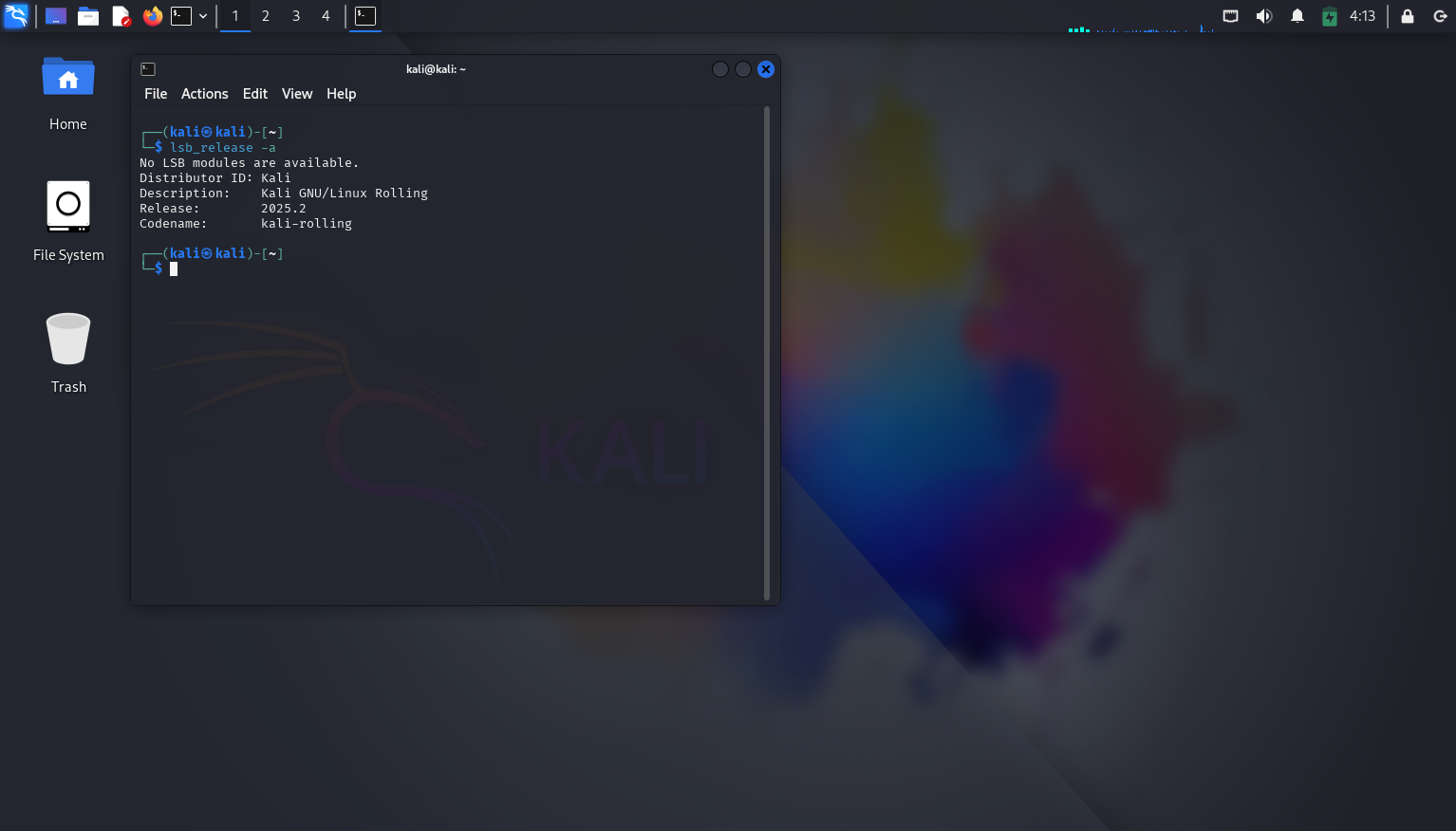Screen dimensions: 1456x831
Task: Click the display settings tray icon
Action: point(1230,16)
